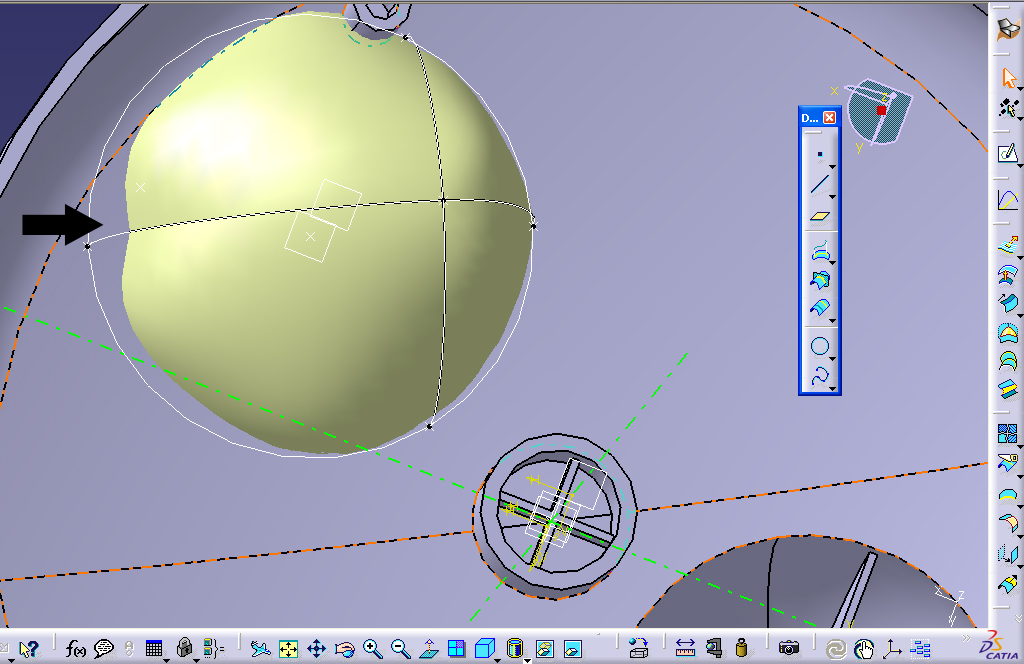Image resolution: width=1024 pixels, height=664 pixels.
Task: Toggle Manual Update mode hand icon
Action: pyautogui.click(x=864, y=649)
